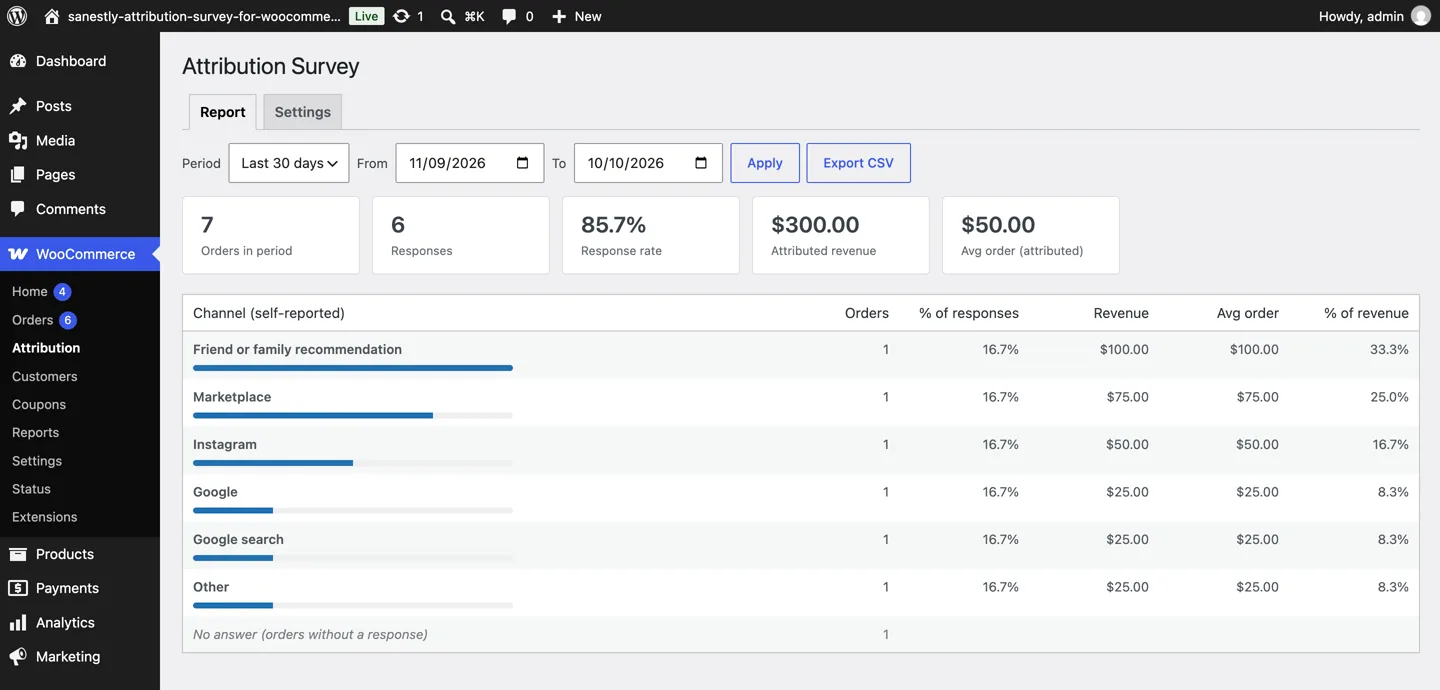The width and height of the screenshot is (1440, 690).
Task: Click the Other channel name
Action: pos(211,587)
